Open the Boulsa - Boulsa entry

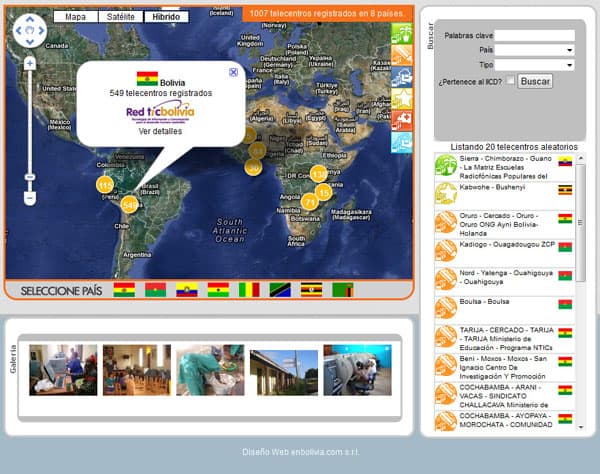(505, 310)
